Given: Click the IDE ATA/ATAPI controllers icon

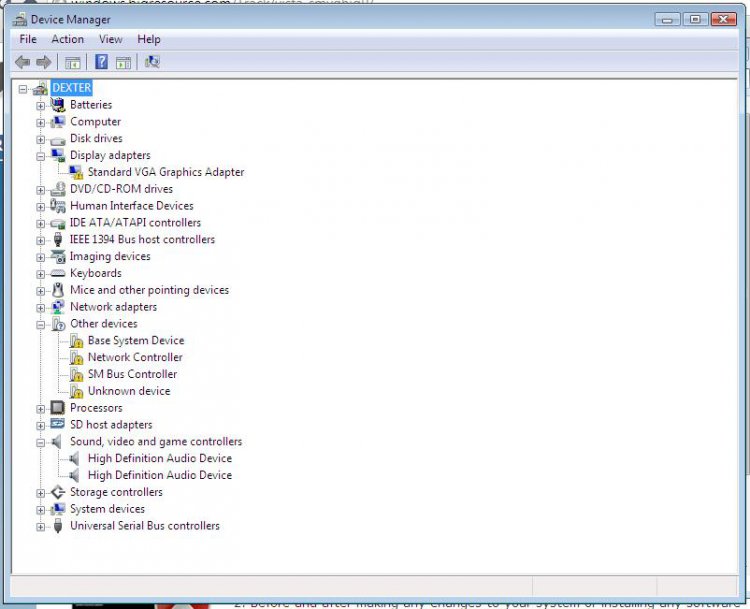Looking at the screenshot, I should pos(58,223).
